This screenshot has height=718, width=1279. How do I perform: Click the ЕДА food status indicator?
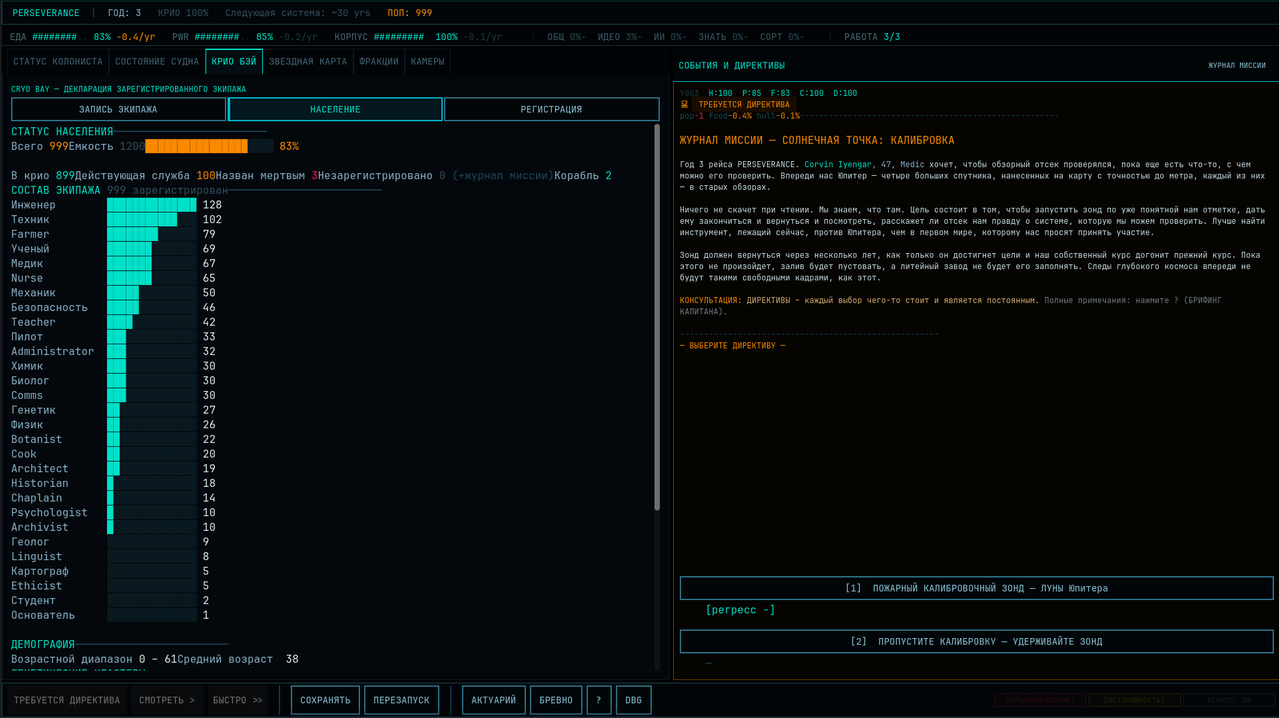click(x=83, y=37)
